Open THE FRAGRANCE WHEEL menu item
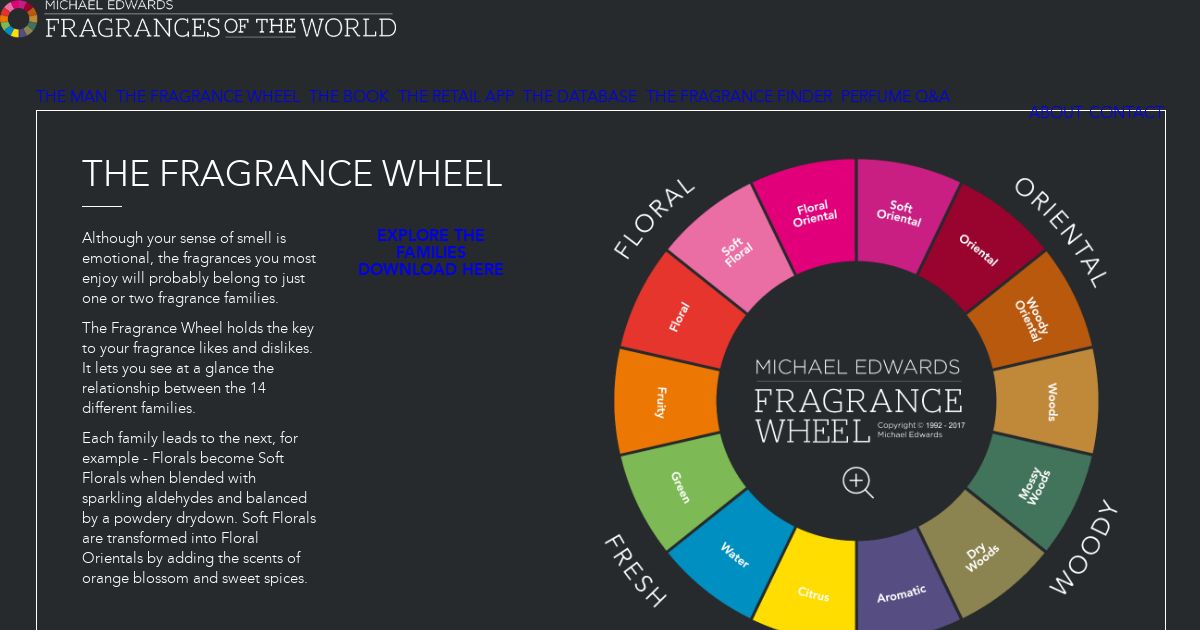The height and width of the screenshot is (630, 1200). (208, 97)
